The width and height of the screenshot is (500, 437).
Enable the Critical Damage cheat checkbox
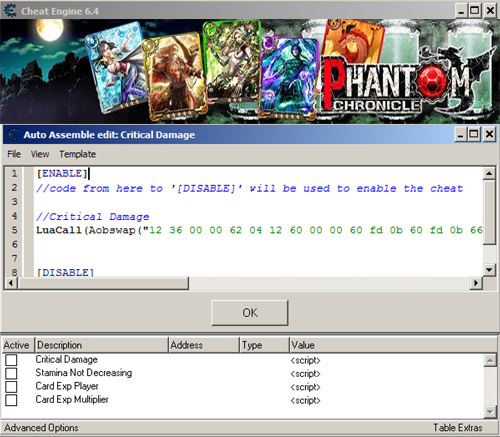pos(11,360)
